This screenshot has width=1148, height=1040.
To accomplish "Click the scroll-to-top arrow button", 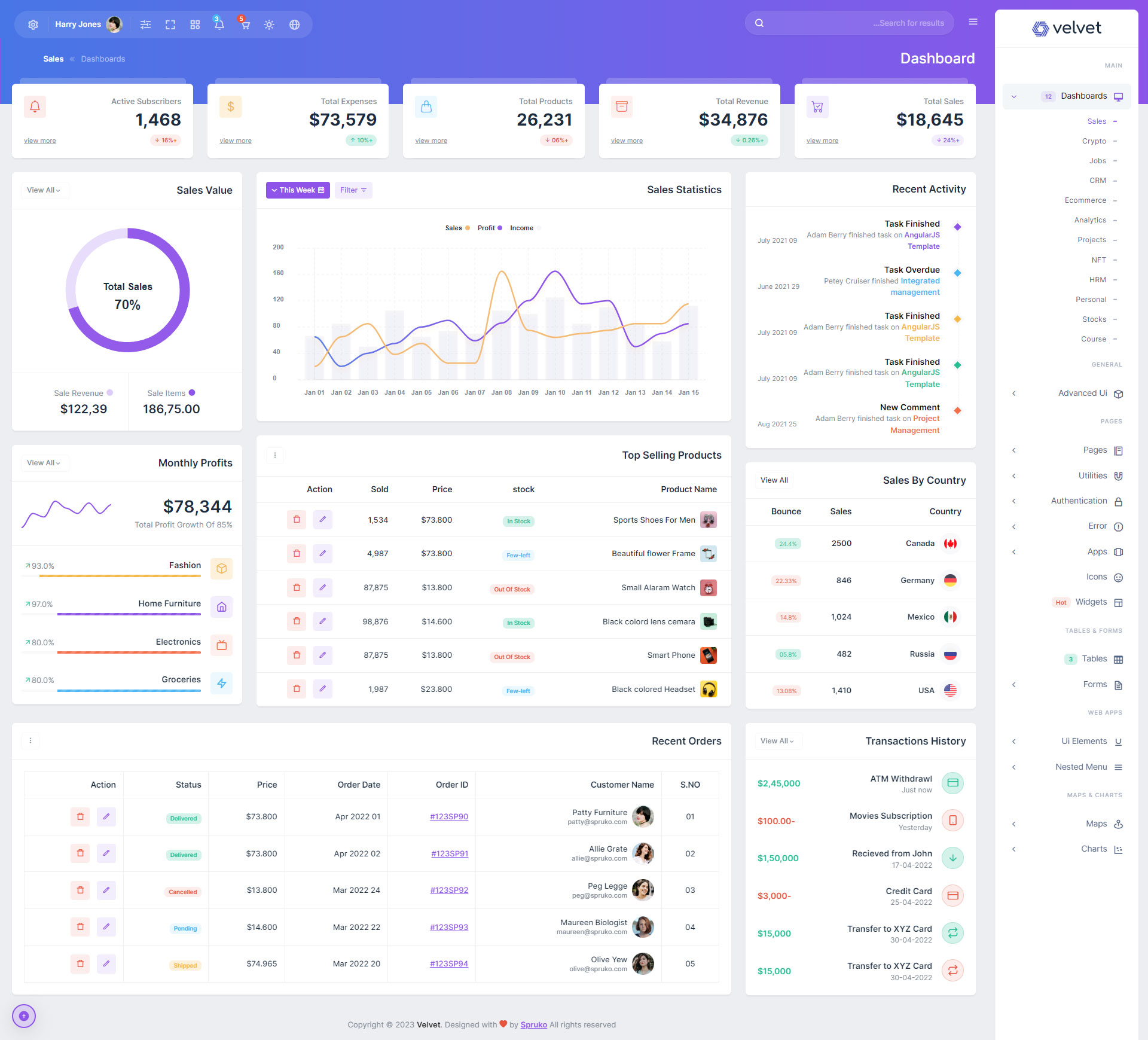I will [24, 1015].
